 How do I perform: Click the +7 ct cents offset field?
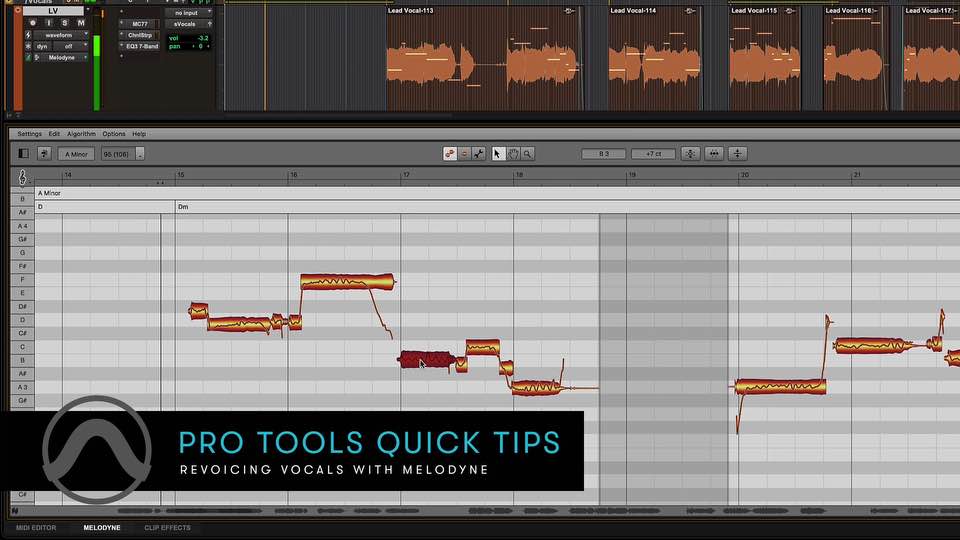pyautogui.click(x=653, y=154)
